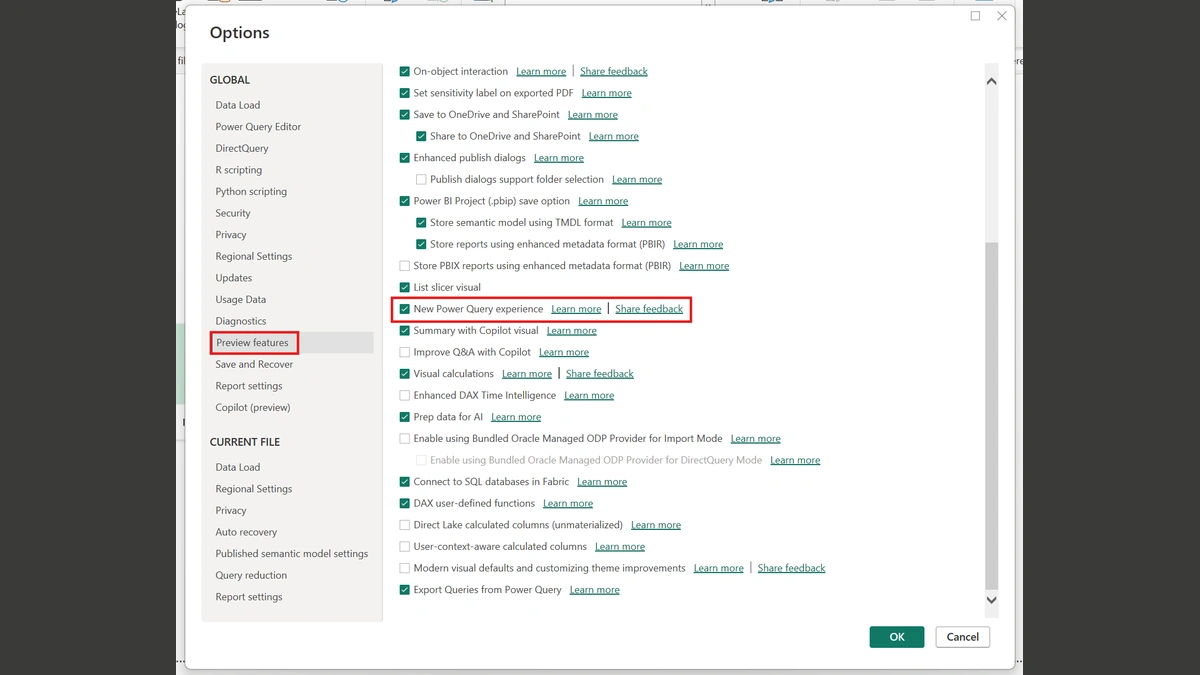
Task: Open DirectQuery options page
Action: (242, 148)
